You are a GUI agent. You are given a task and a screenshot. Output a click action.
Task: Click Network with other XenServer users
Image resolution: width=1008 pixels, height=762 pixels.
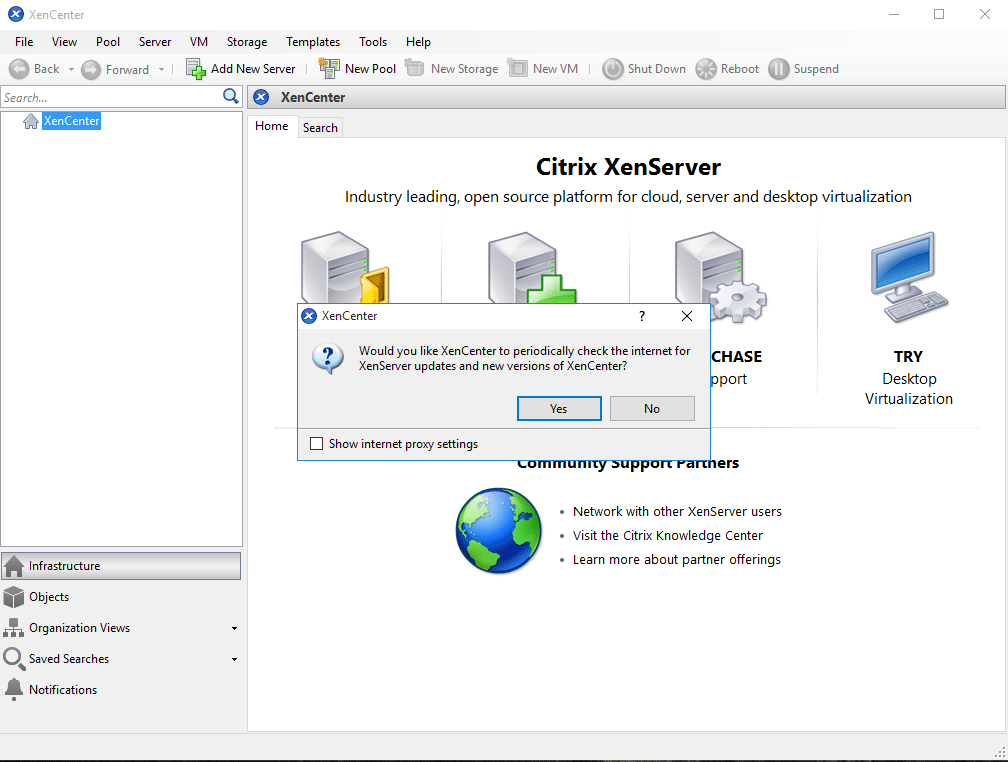tap(677, 511)
